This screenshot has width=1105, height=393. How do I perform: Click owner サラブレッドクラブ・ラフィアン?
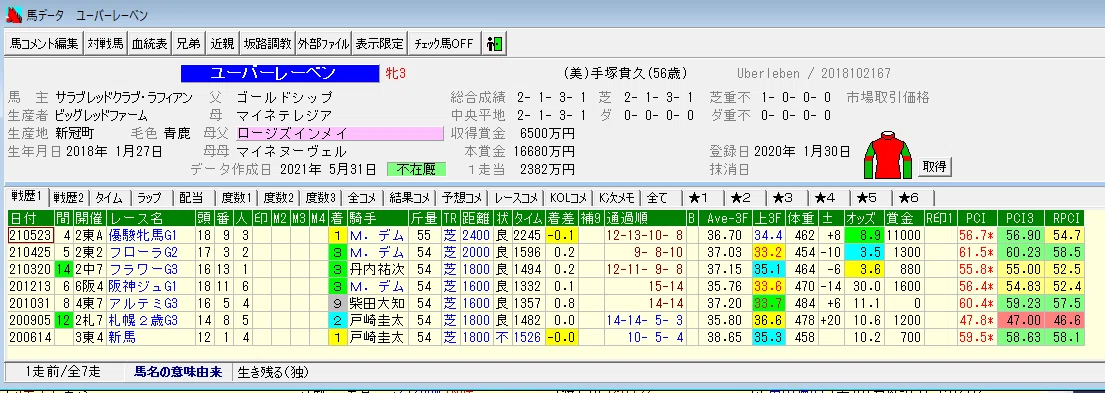point(124,97)
